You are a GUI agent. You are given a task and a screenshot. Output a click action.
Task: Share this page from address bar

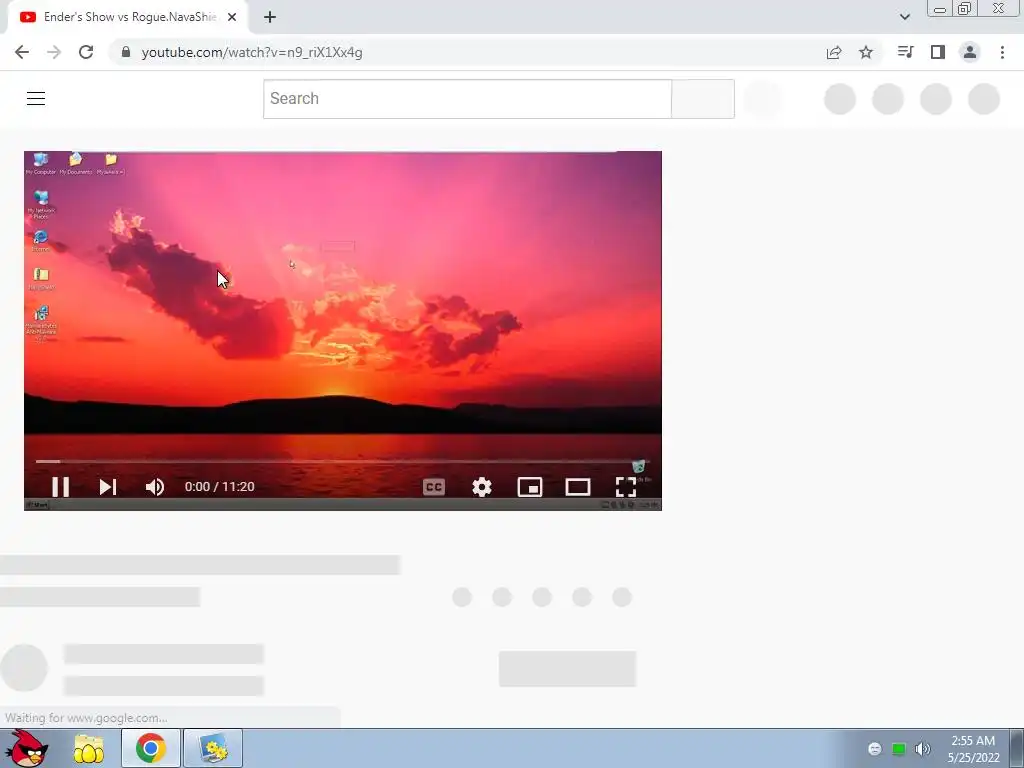834,52
